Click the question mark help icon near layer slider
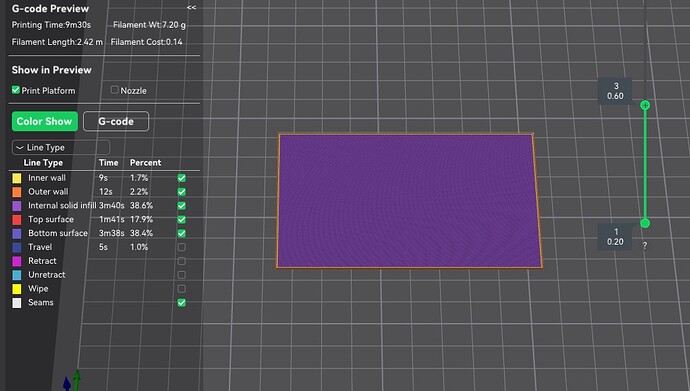 point(645,245)
